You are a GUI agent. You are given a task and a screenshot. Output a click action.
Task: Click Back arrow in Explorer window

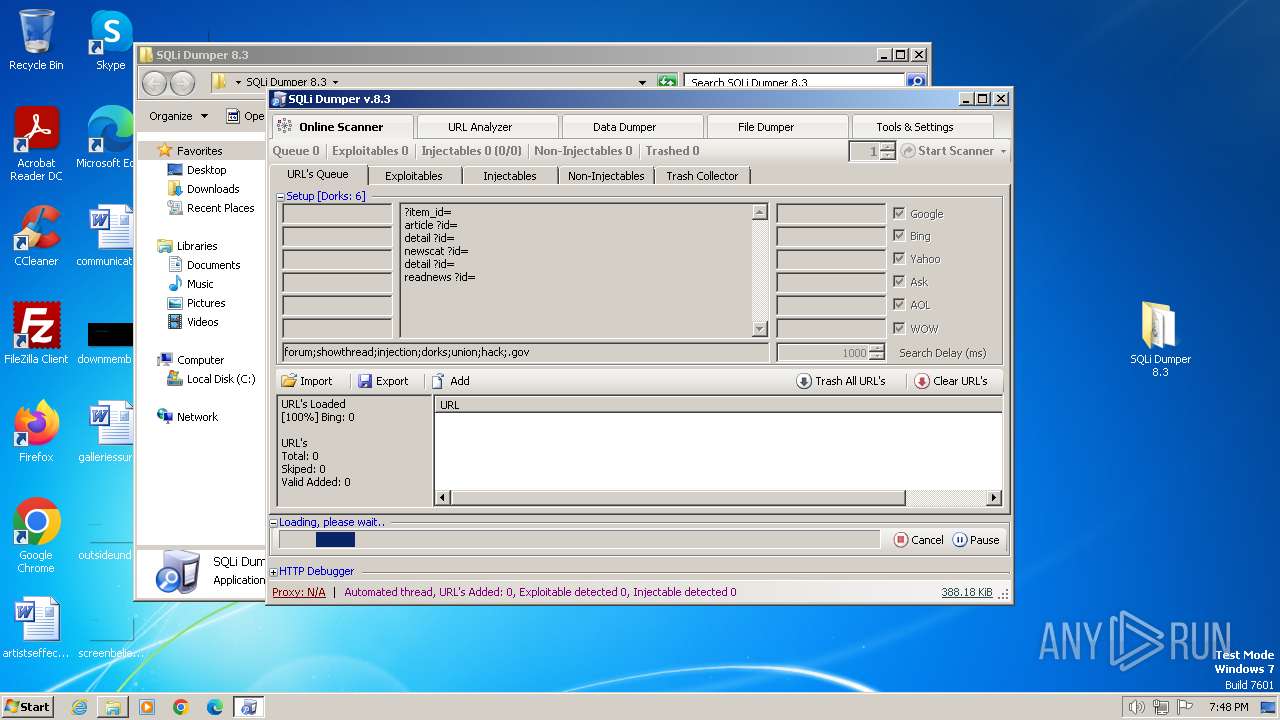point(155,83)
